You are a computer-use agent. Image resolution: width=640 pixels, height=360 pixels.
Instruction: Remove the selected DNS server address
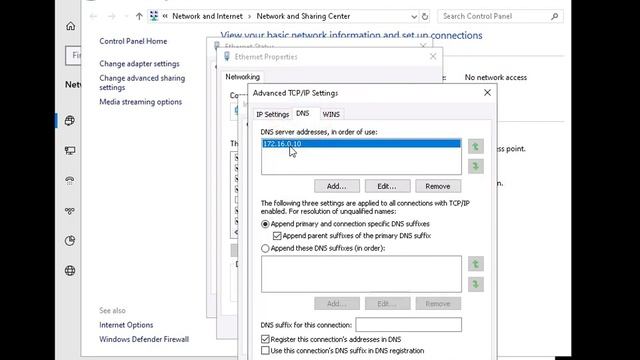pyautogui.click(x=438, y=186)
